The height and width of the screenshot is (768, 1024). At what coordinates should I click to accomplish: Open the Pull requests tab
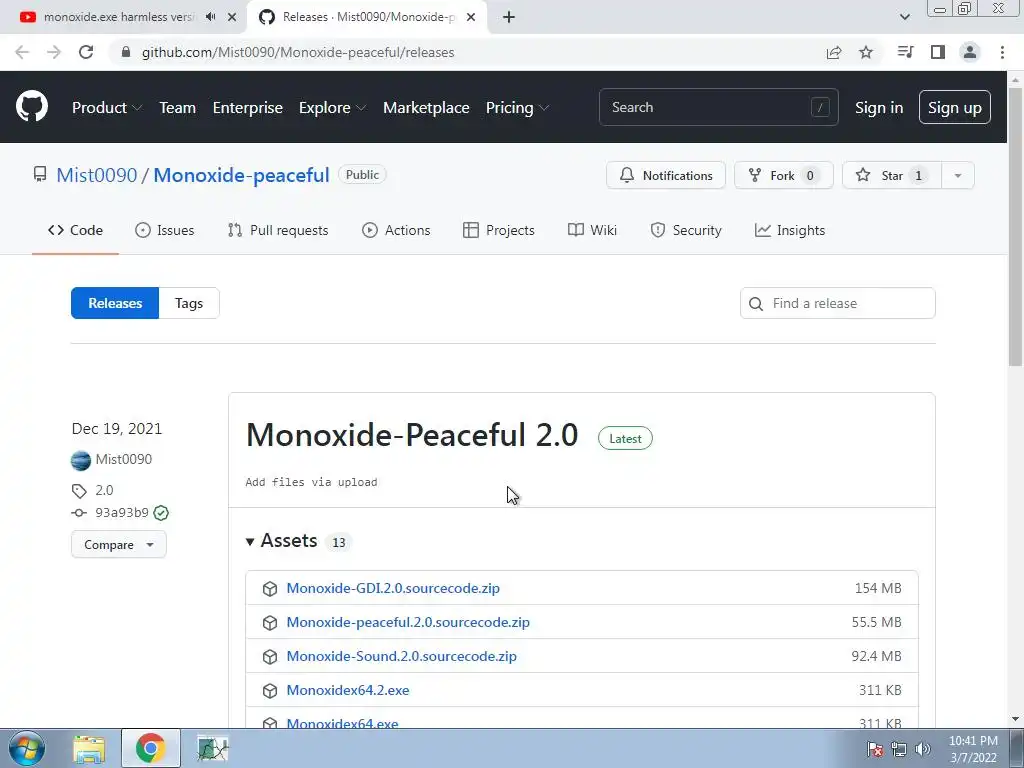[x=278, y=230]
